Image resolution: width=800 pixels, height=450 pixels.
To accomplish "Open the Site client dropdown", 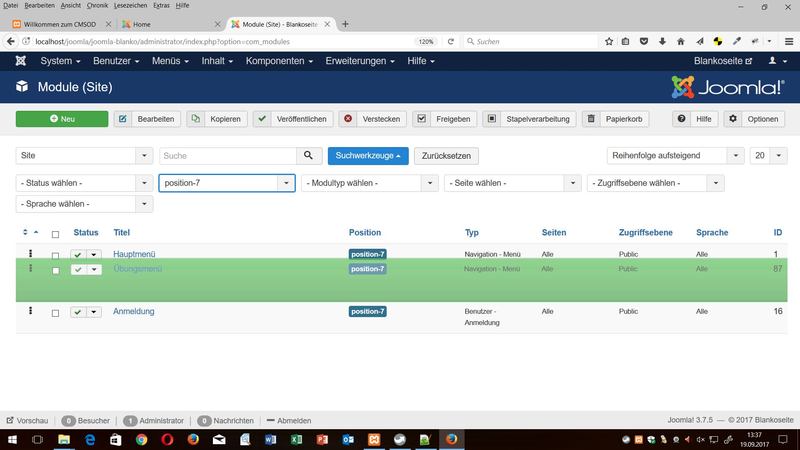I will [x=84, y=156].
